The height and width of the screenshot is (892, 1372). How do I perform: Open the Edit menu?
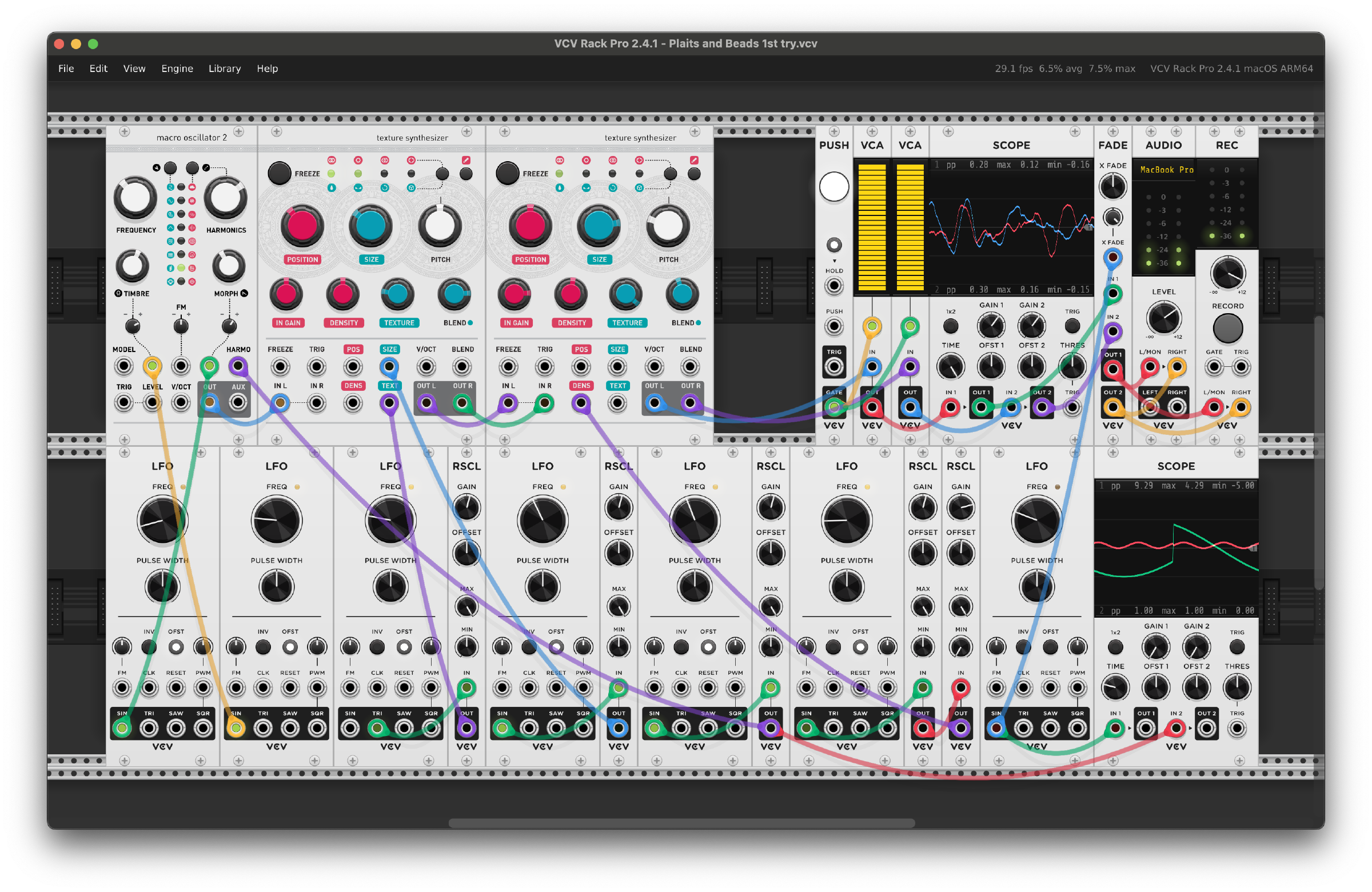pos(98,69)
